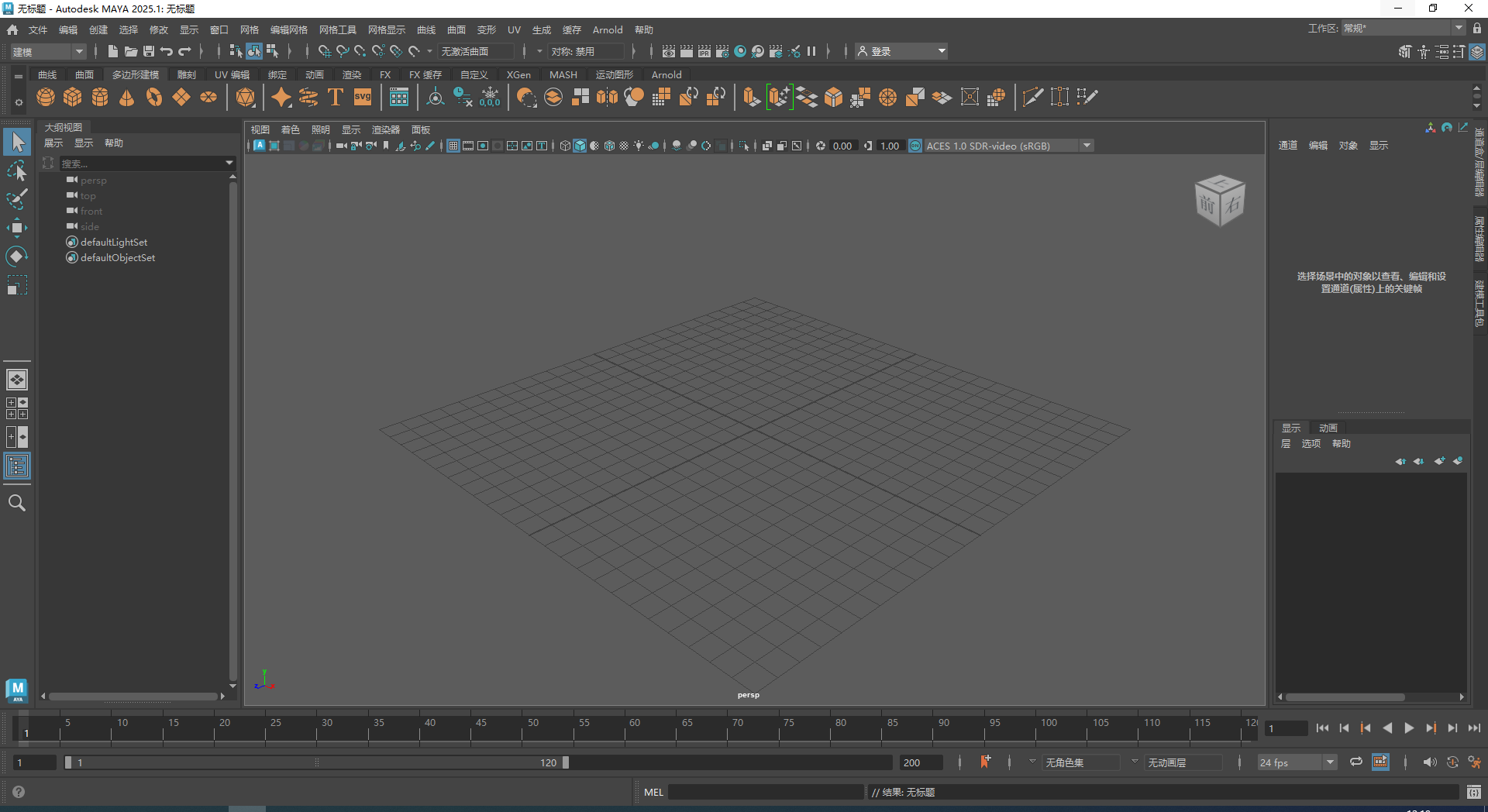Open the Arnold menu
1488x812 pixels.
(608, 29)
